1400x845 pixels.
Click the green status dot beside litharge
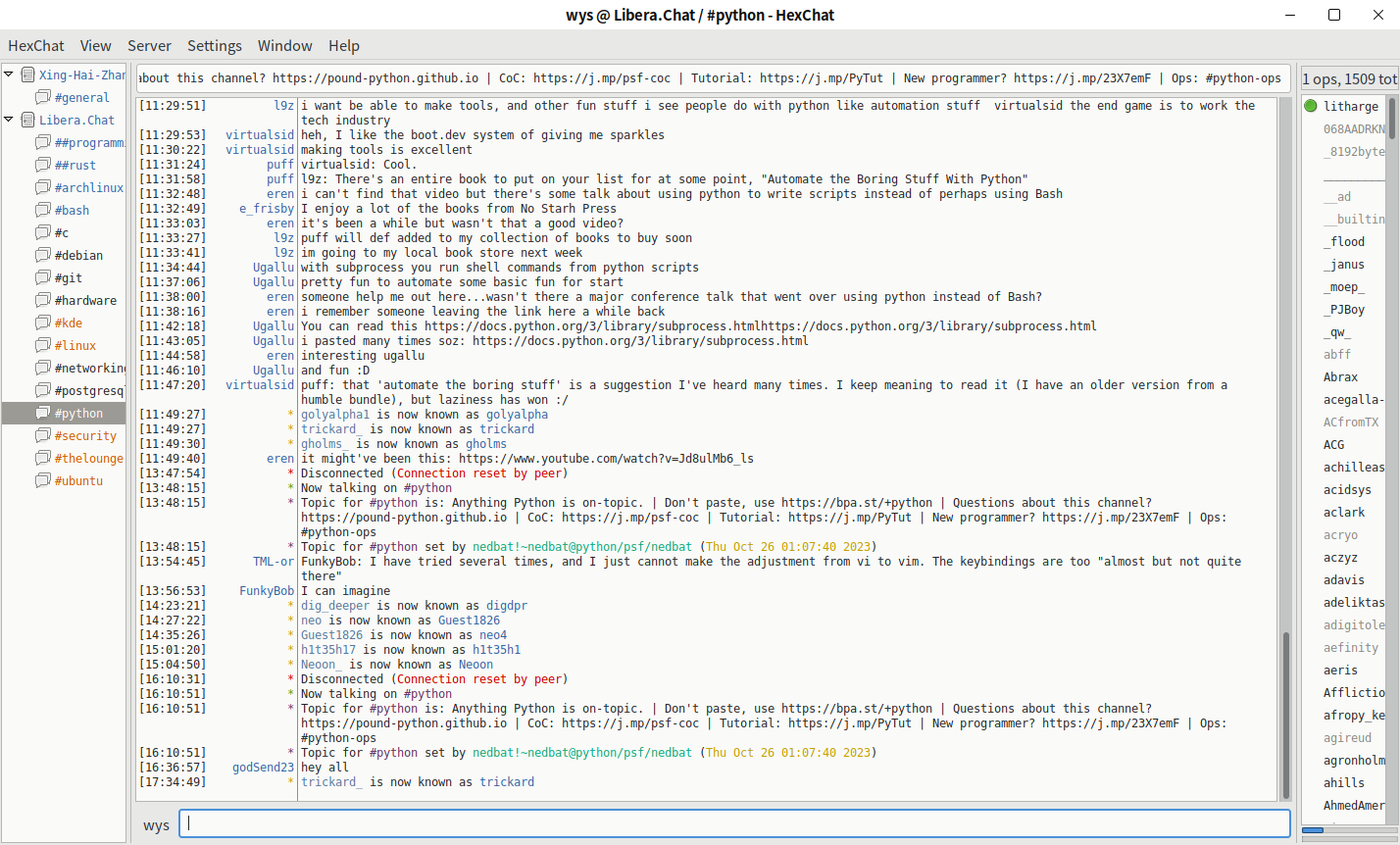click(1311, 106)
